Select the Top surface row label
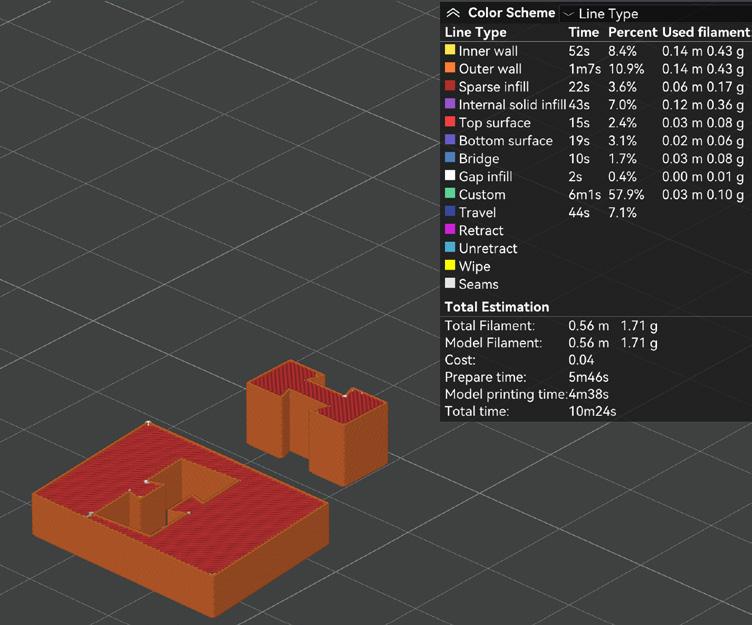 click(x=494, y=123)
